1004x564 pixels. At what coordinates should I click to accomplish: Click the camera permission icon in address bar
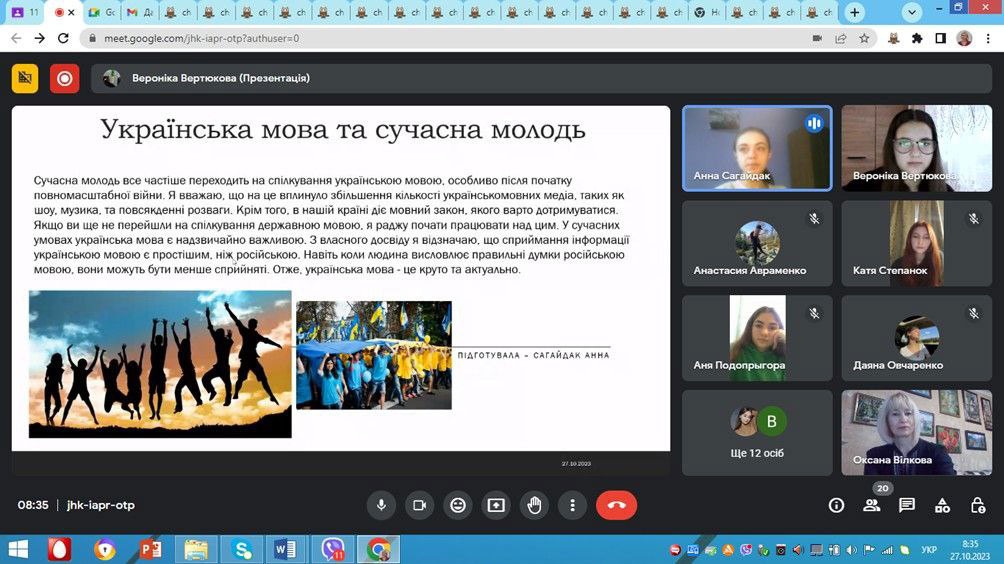(817, 38)
